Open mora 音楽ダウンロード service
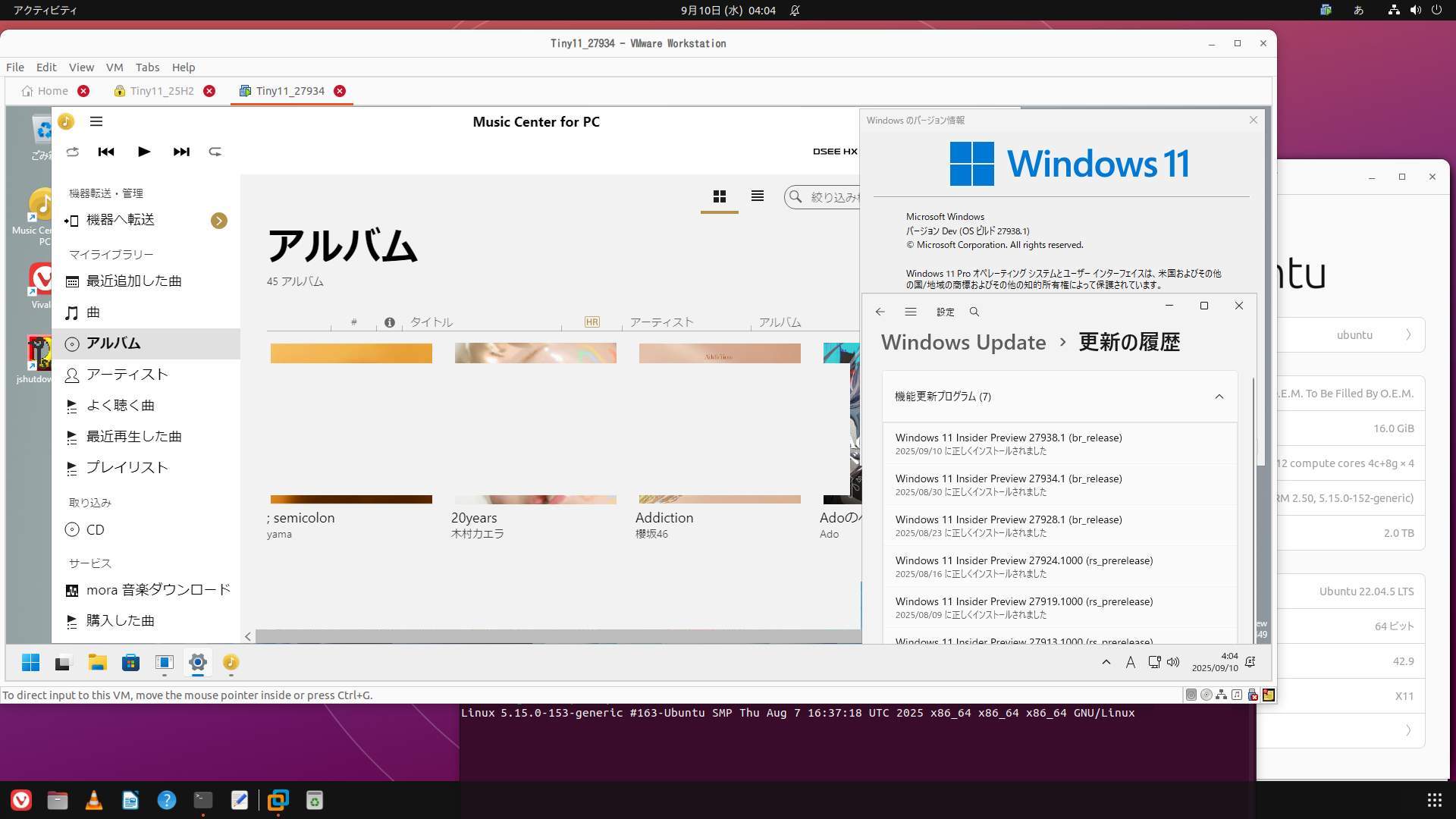The image size is (1456, 819). [158, 590]
